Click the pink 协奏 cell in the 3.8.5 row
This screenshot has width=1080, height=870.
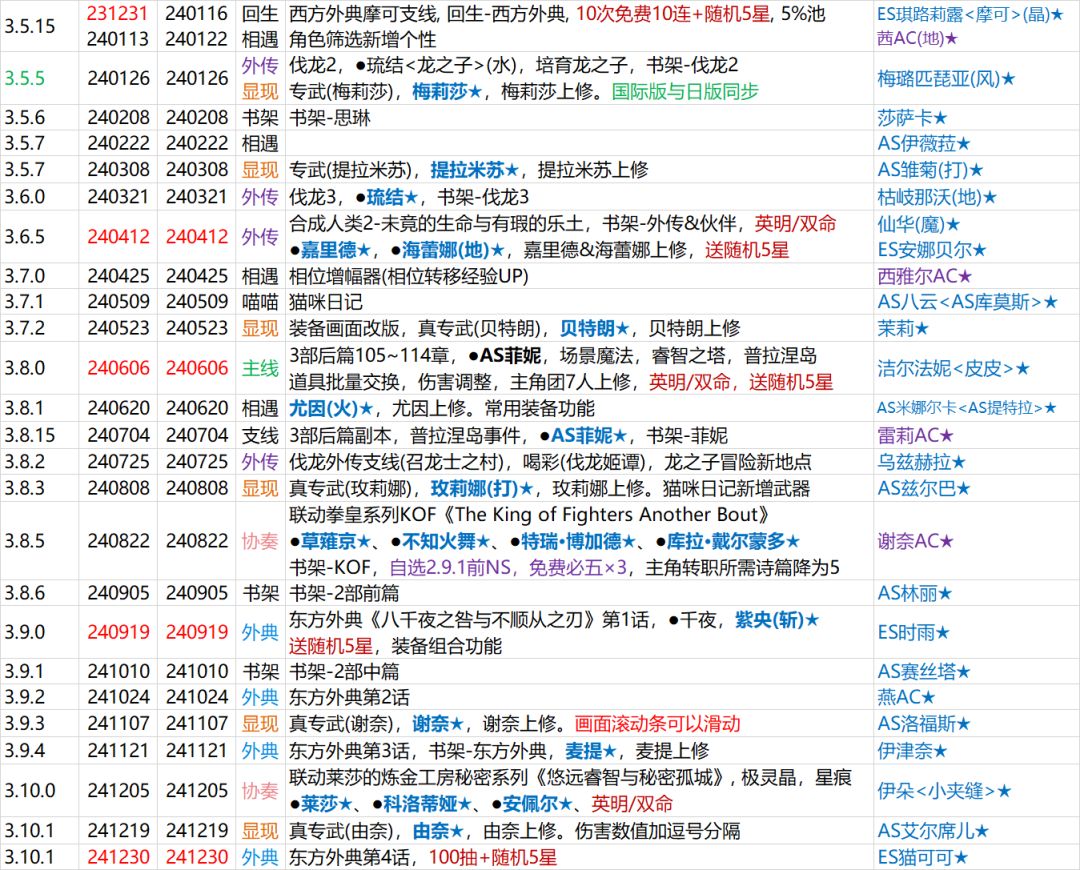[260, 541]
